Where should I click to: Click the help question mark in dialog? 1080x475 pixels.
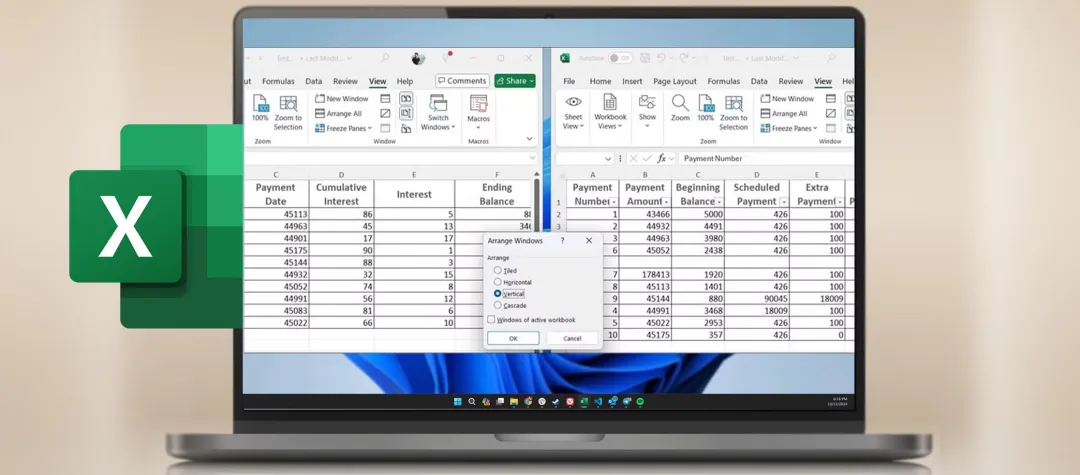[x=562, y=241]
